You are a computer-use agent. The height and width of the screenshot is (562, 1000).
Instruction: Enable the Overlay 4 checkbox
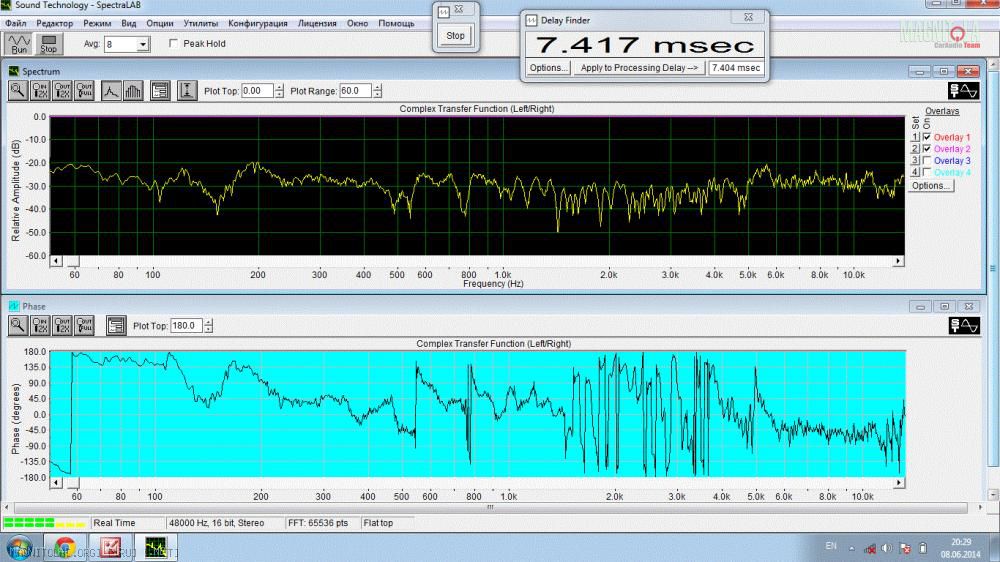(x=927, y=172)
